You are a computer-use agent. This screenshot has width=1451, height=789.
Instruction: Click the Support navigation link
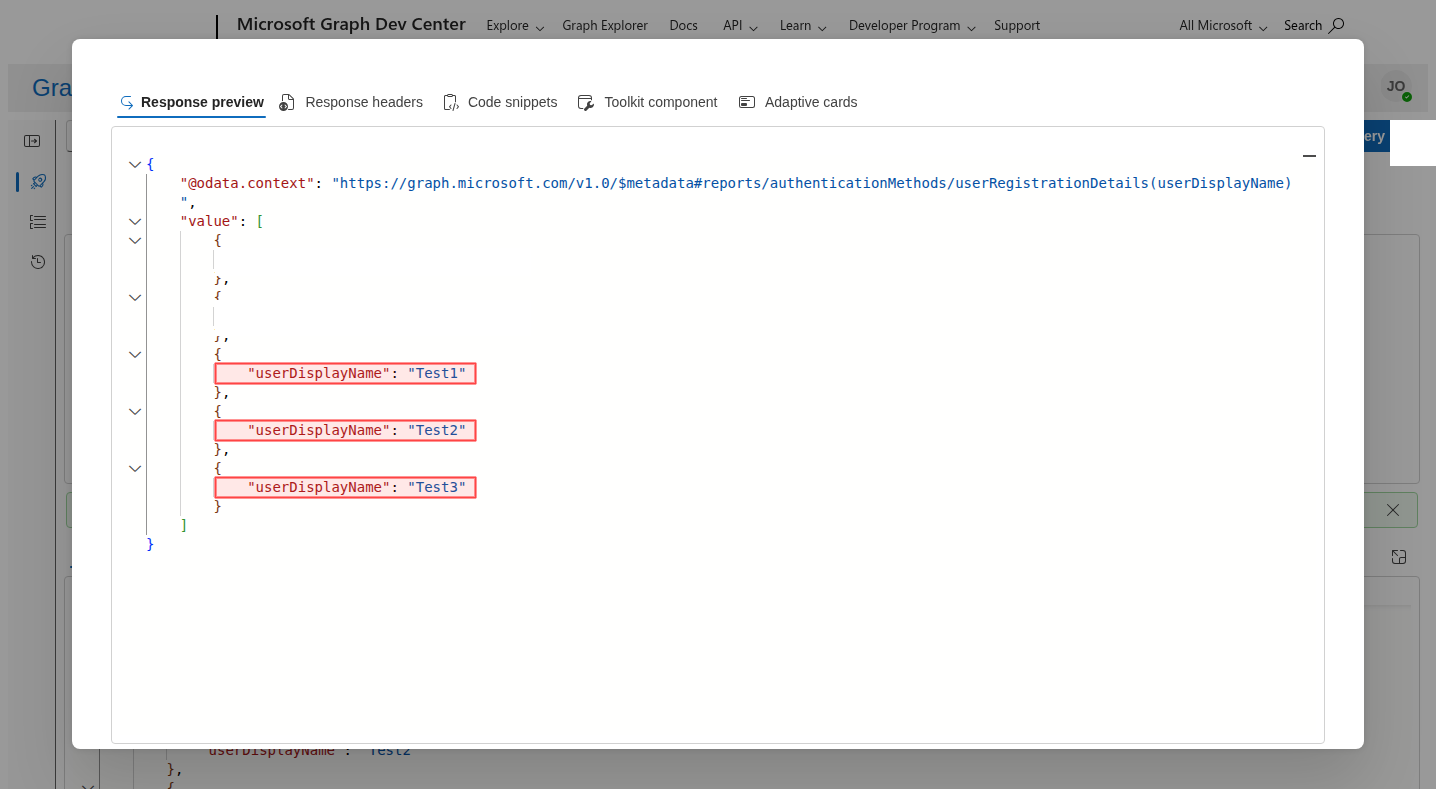point(1017,25)
